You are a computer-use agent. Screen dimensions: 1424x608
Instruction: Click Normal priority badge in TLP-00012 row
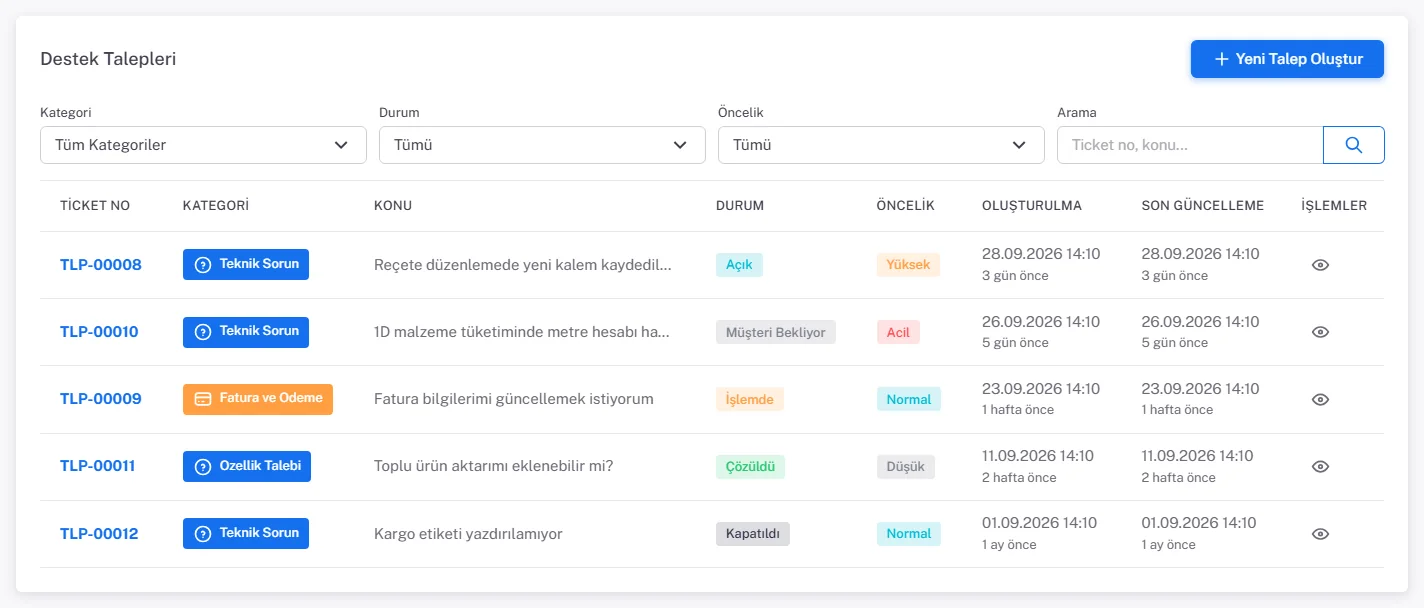point(909,534)
